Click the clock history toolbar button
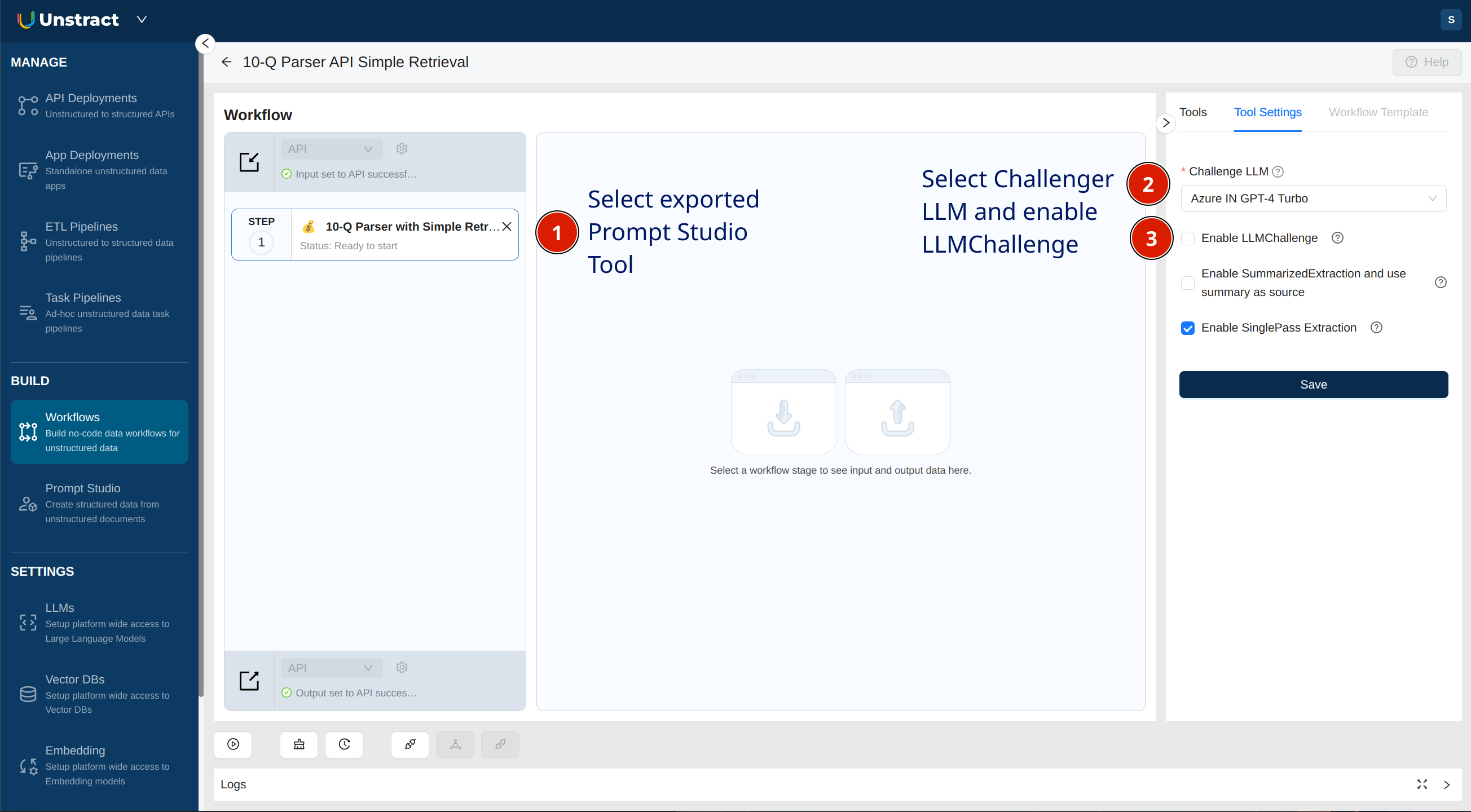The height and width of the screenshot is (812, 1471). [x=343, y=744]
